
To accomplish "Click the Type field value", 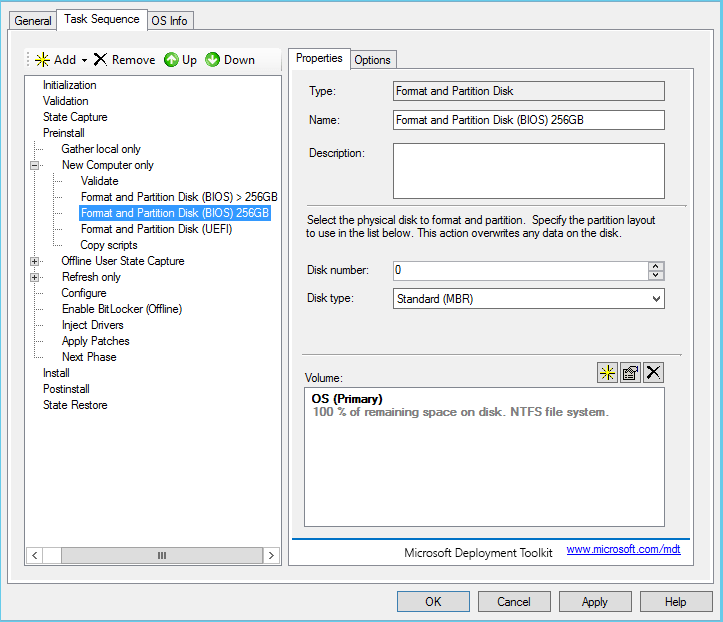I will 528,91.
